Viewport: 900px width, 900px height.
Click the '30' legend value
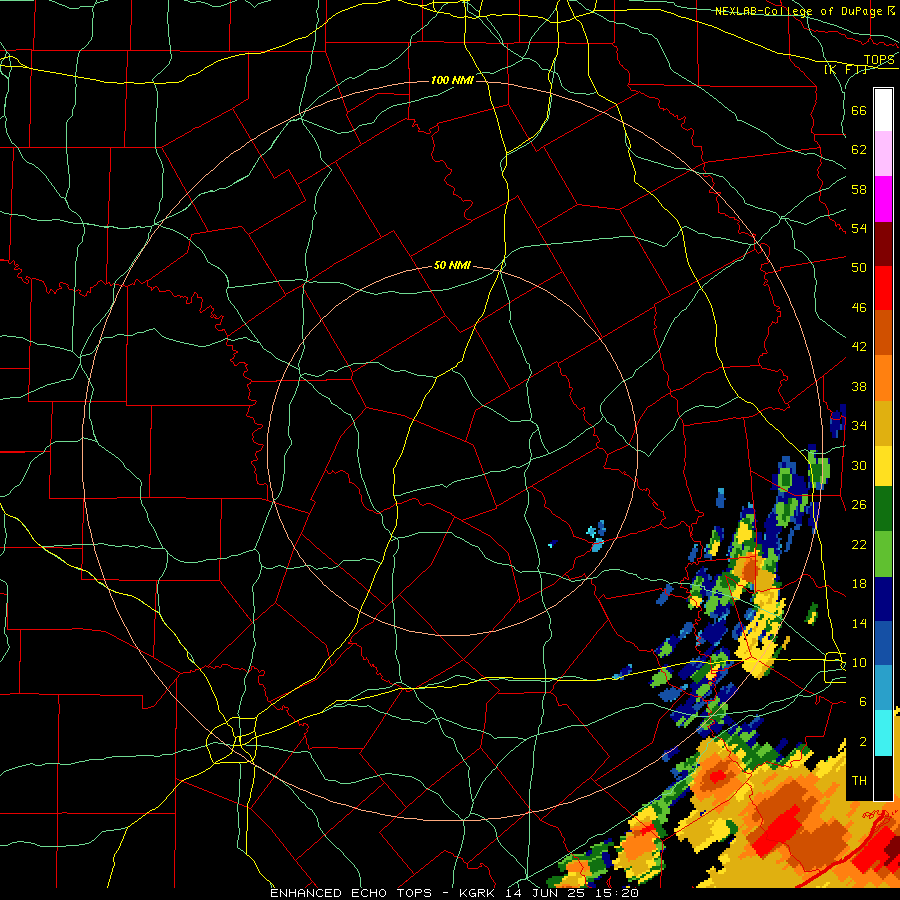click(x=859, y=465)
